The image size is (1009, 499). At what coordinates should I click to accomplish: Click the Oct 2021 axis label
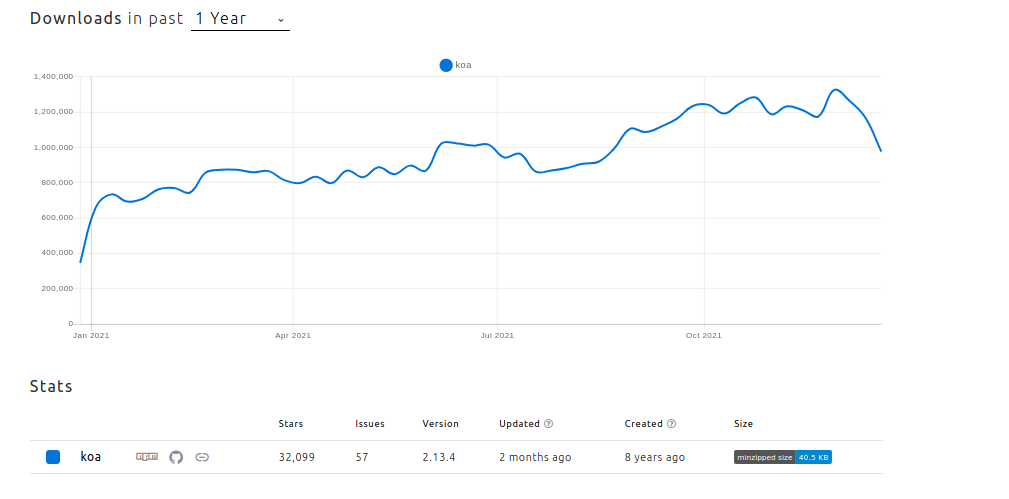[704, 336]
